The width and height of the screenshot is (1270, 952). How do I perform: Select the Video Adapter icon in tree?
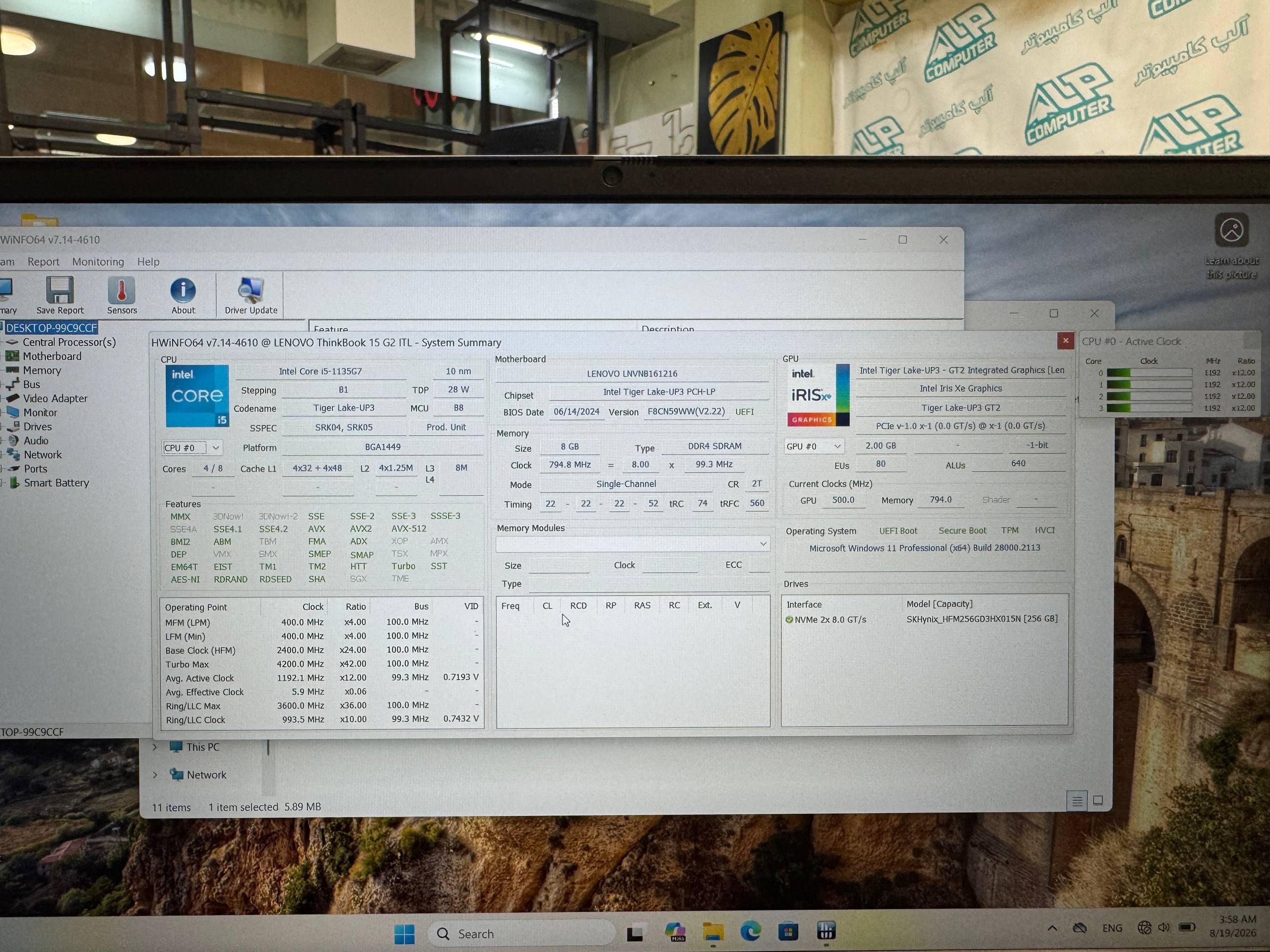pos(11,398)
